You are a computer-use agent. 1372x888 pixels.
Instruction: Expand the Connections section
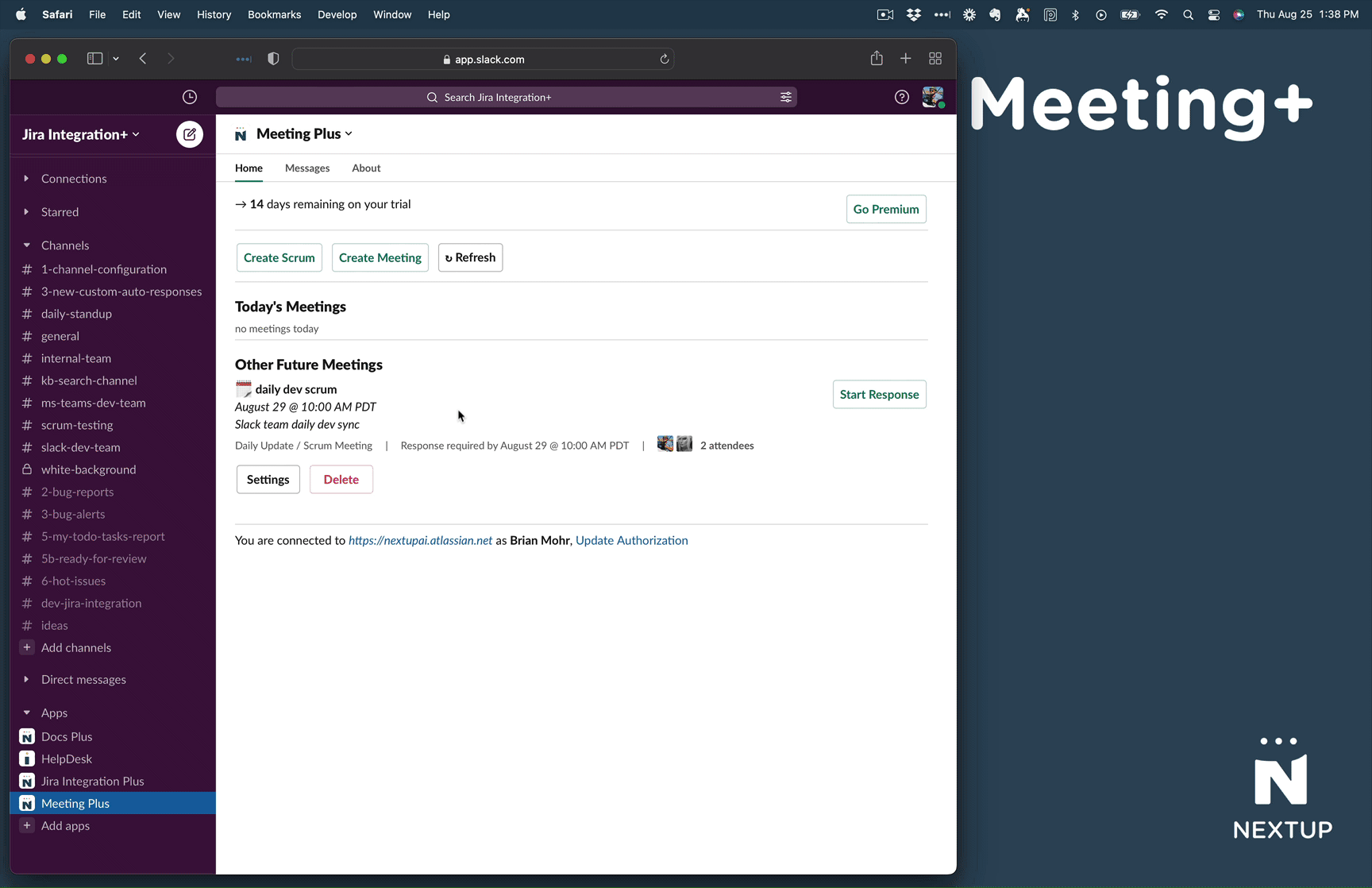(x=26, y=179)
